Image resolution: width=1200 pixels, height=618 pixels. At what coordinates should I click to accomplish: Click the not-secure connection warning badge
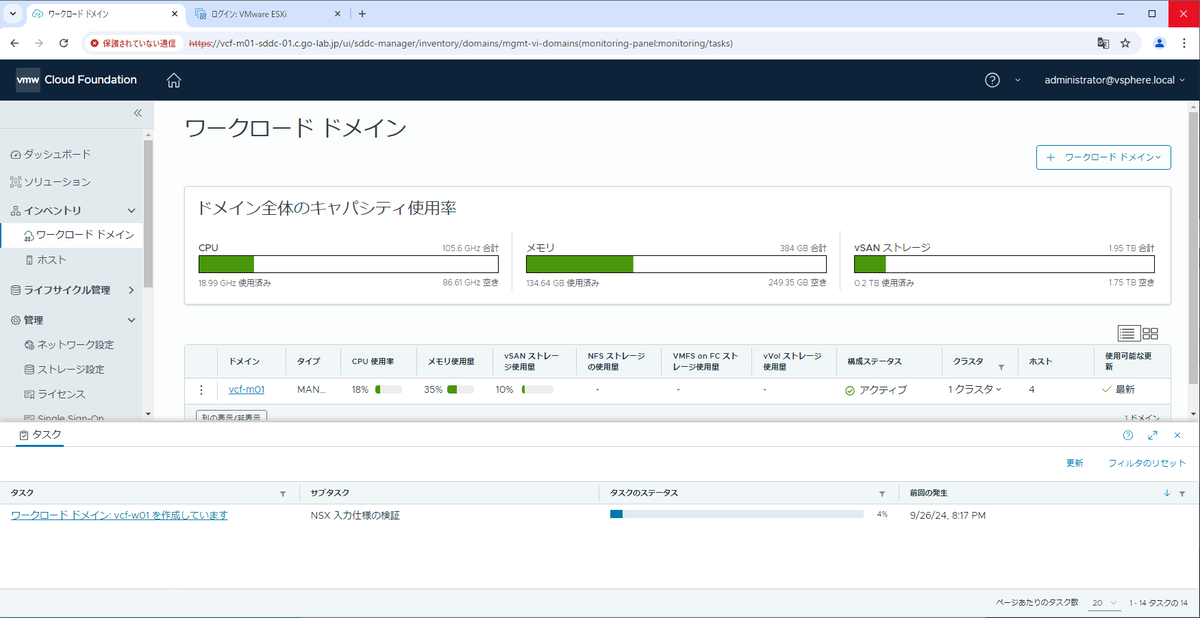click(133, 44)
